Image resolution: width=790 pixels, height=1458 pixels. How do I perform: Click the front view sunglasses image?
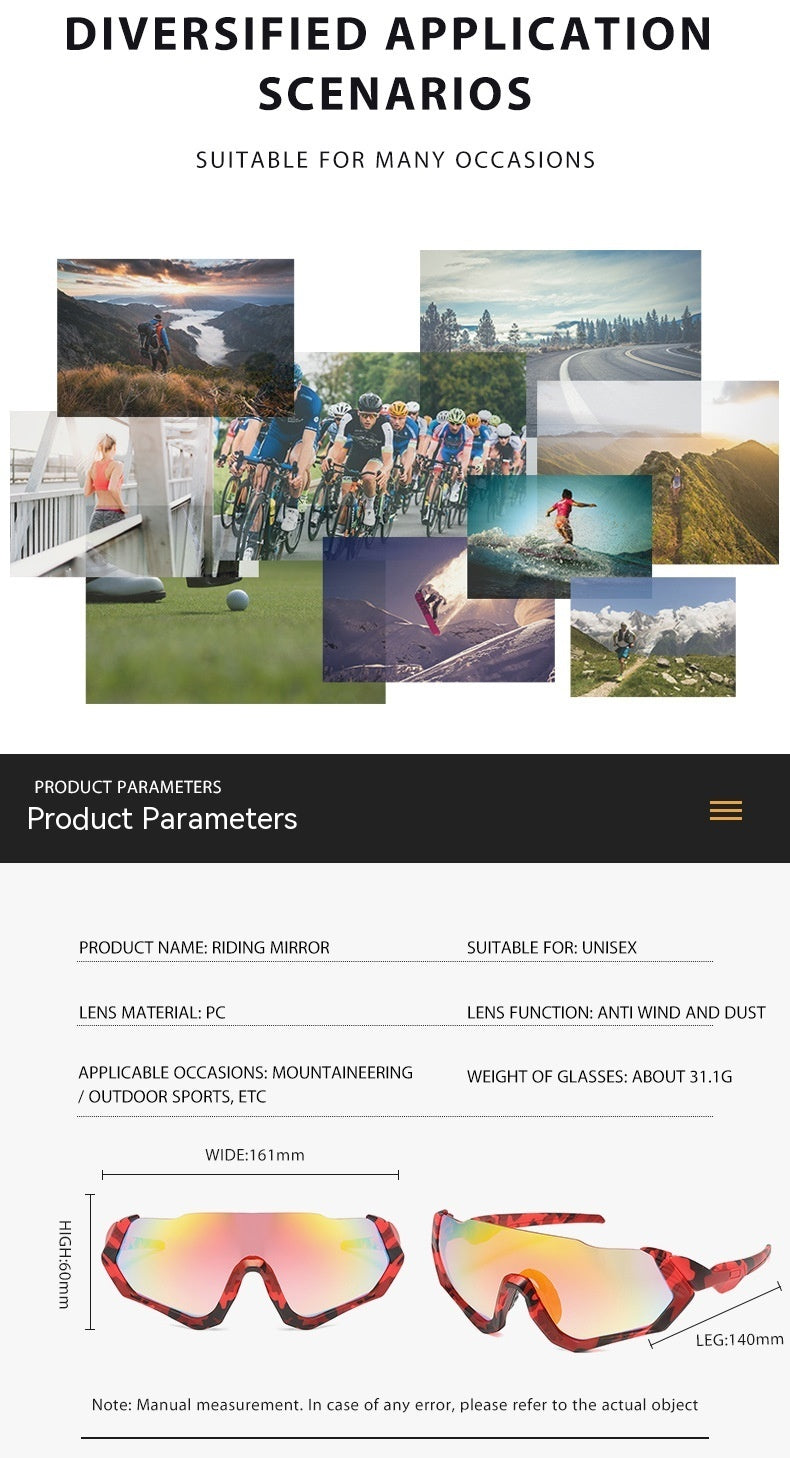252,1268
